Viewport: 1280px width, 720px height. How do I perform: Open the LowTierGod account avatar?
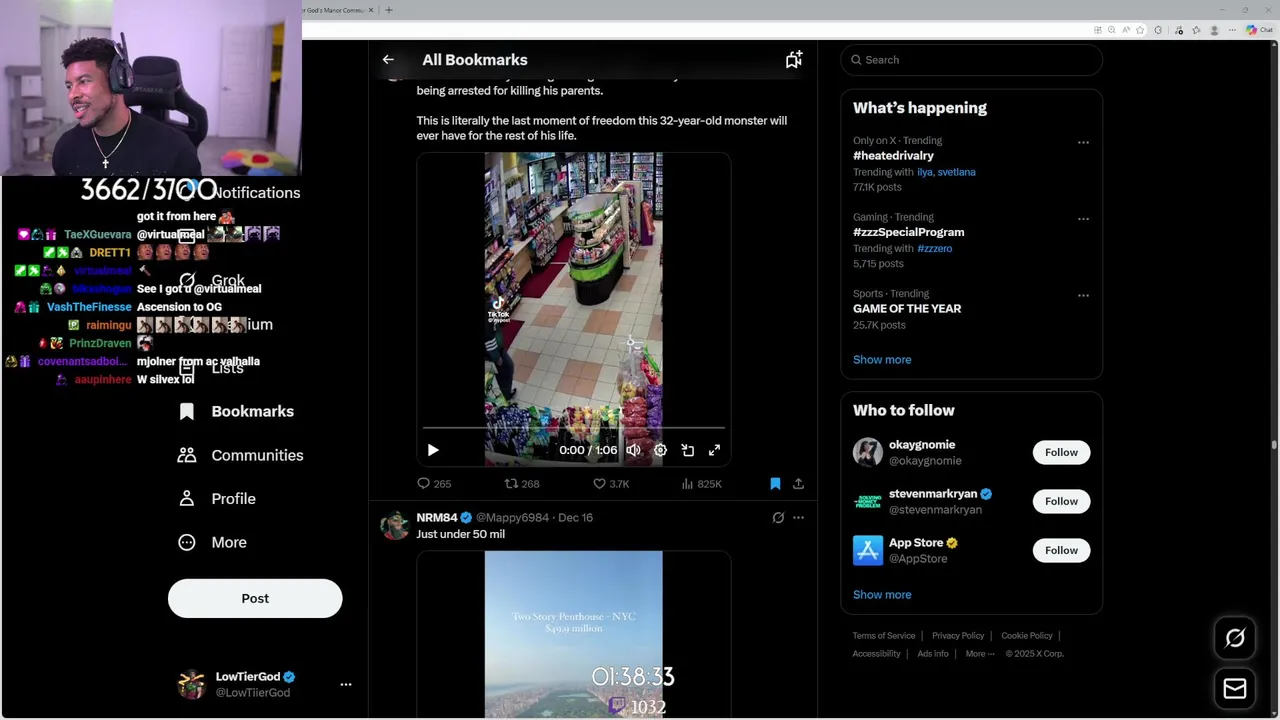(x=191, y=684)
